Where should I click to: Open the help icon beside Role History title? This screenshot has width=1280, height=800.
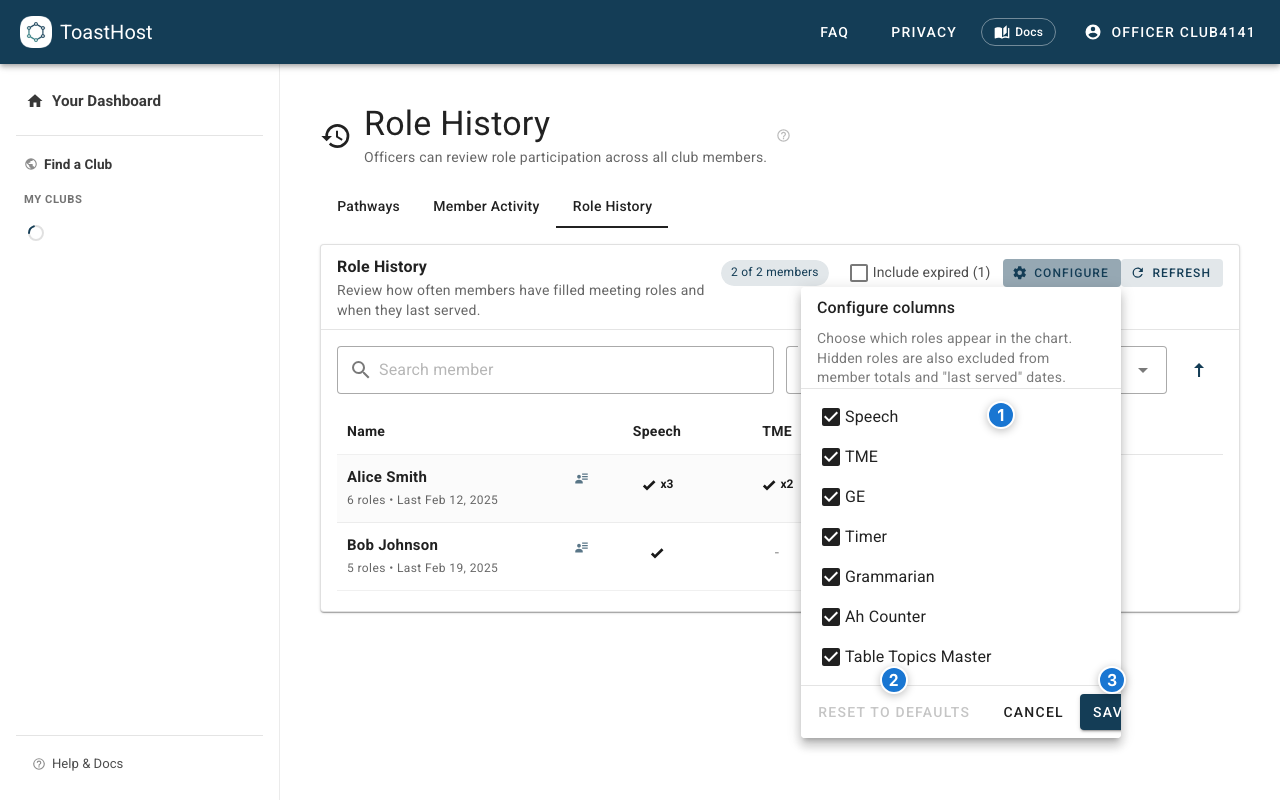[x=783, y=135]
